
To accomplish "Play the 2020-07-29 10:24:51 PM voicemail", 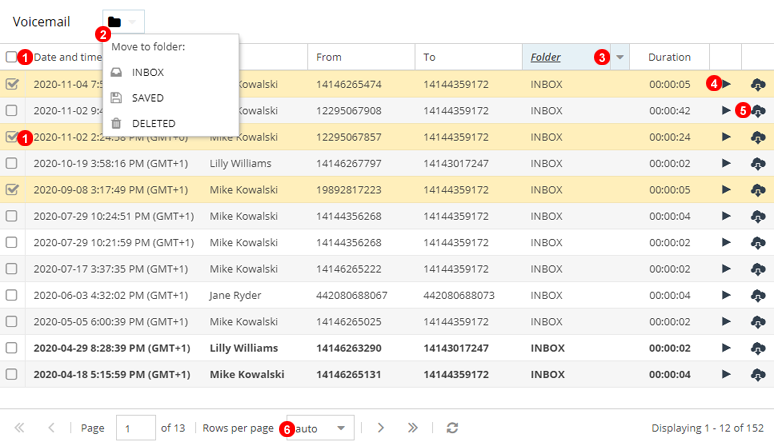I will (726, 216).
